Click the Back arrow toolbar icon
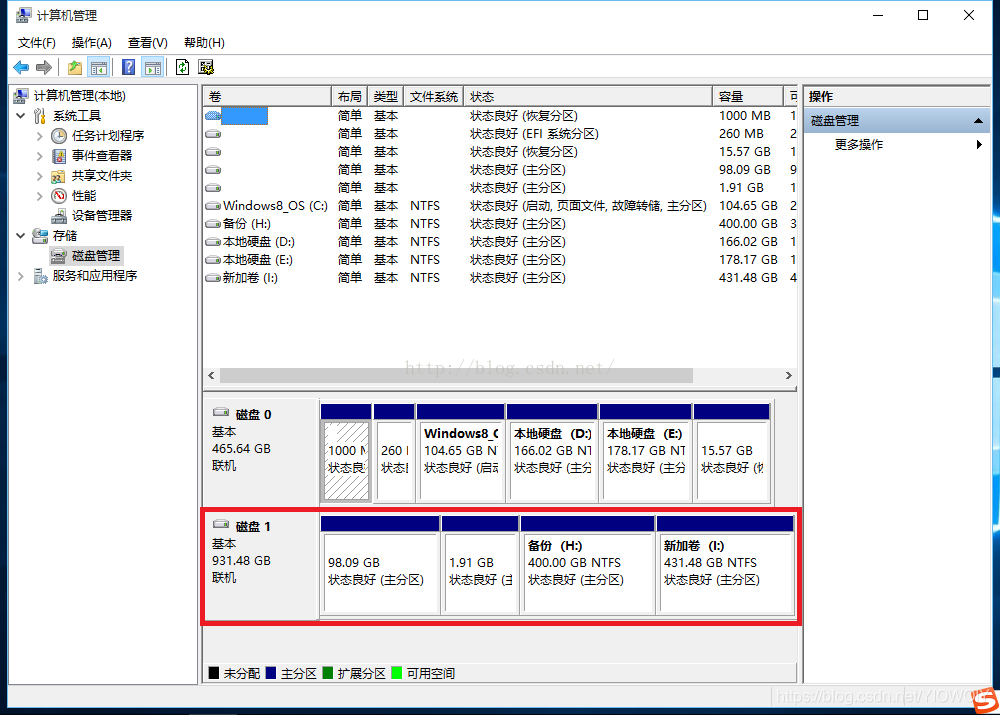 [21, 67]
